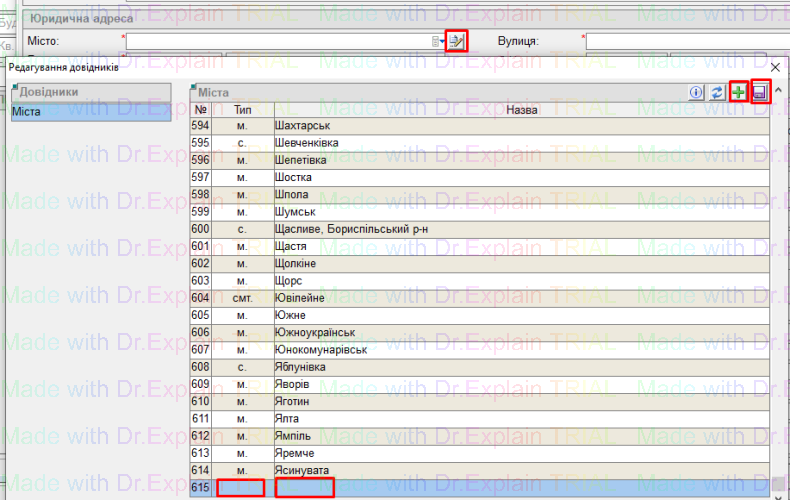Open the edit directory icon beside Місто
The height and width of the screenshot is (500, 790).
[x=457, y=41]
